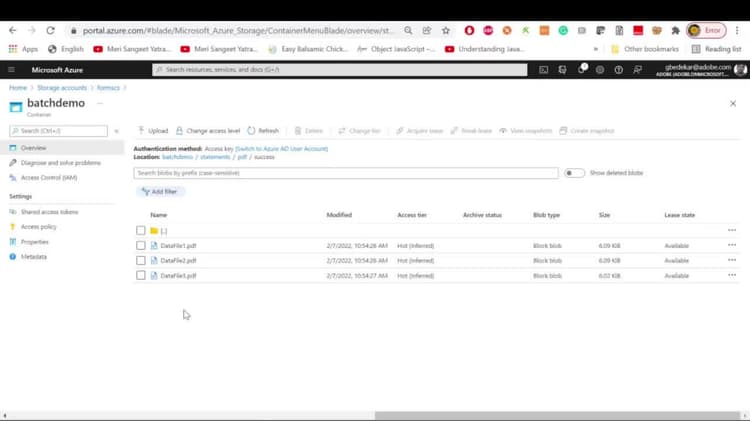Check the box for DataFile3.pdf
Screen dimensions: 750x421
click(x=141, y=275)
